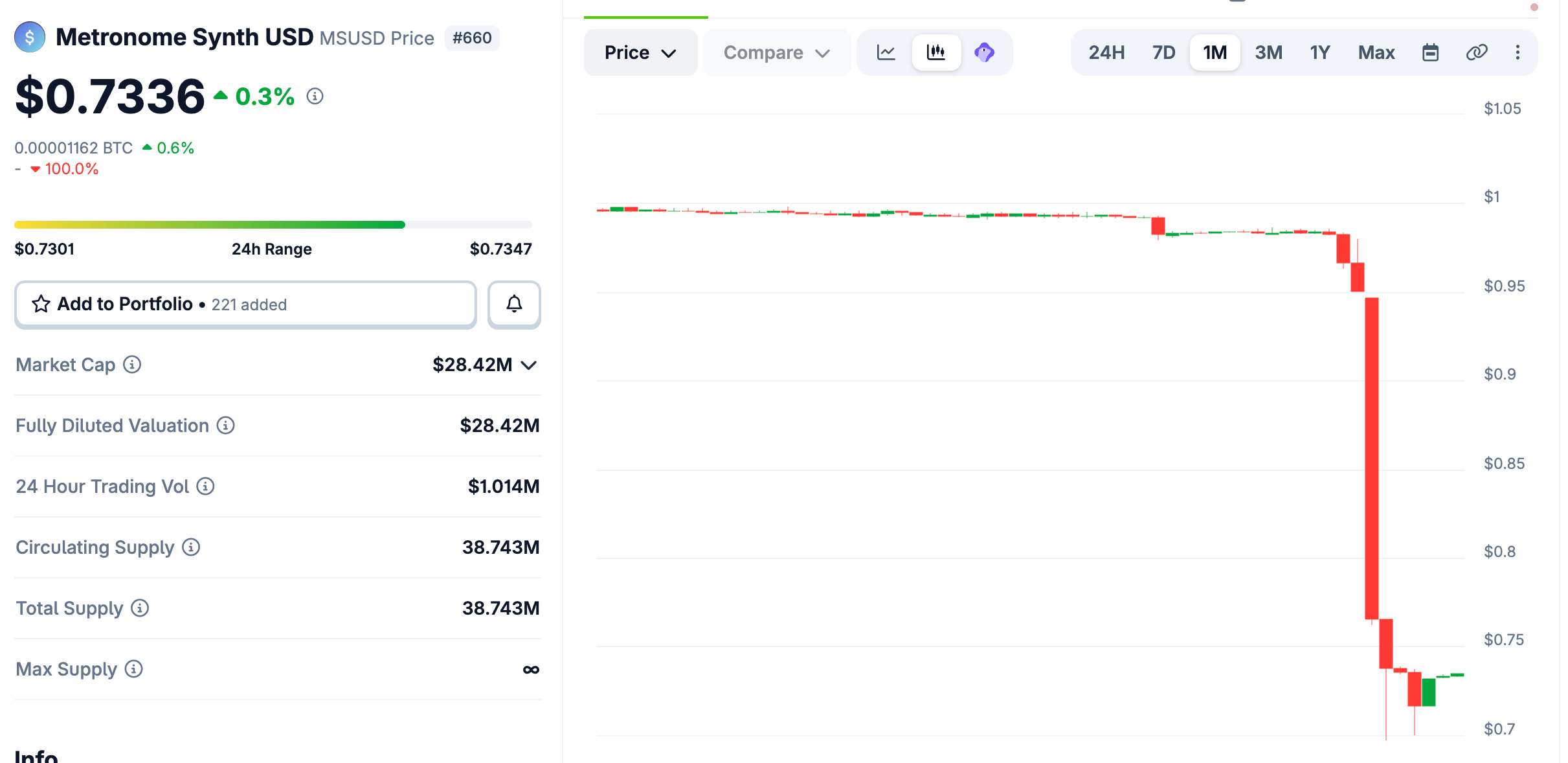
Task: Click the Metronome Synth USD coin logo
Action: (30, 38)
